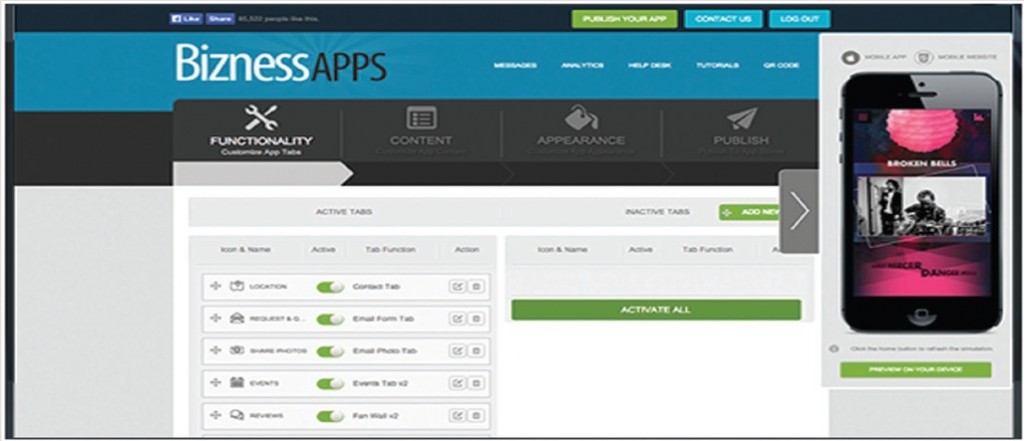1024x441 pixels.
Task: Click the Bizness Apps logo
Action: click(281, 63)
